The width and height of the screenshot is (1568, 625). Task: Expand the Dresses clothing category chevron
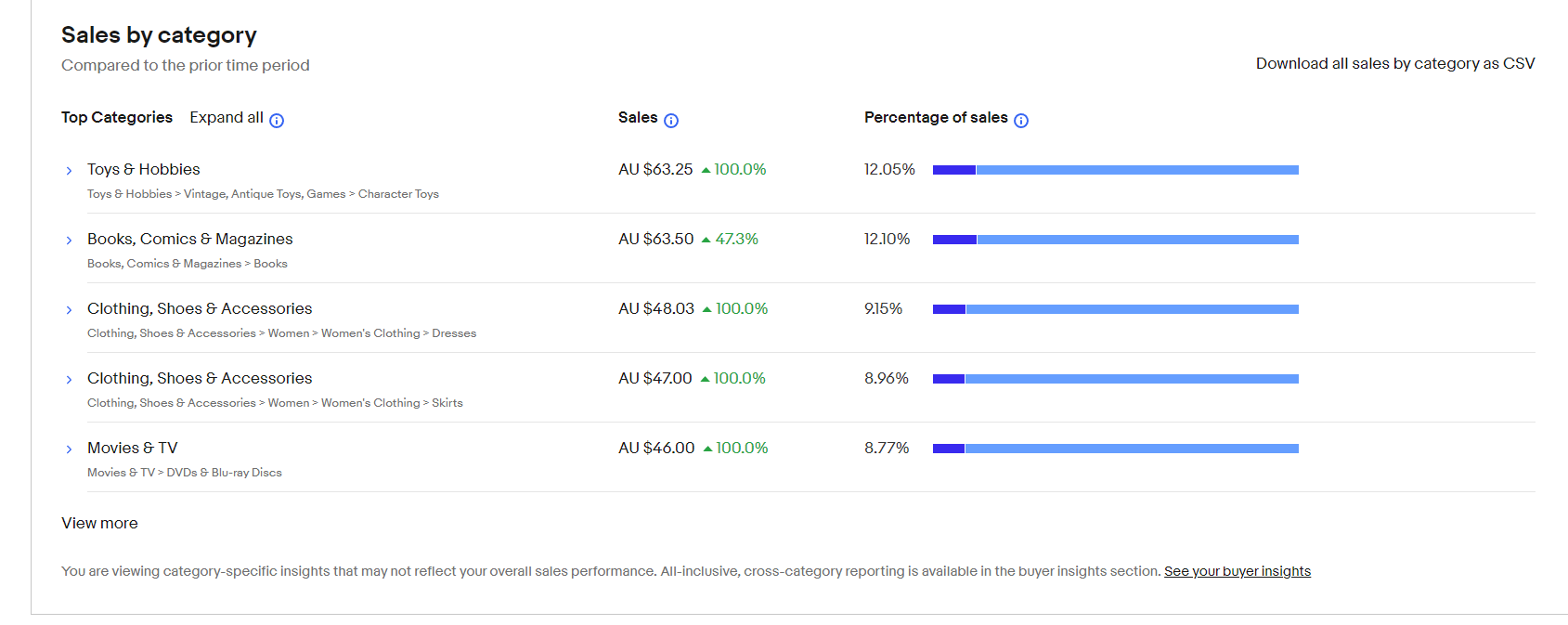point(69,310)
